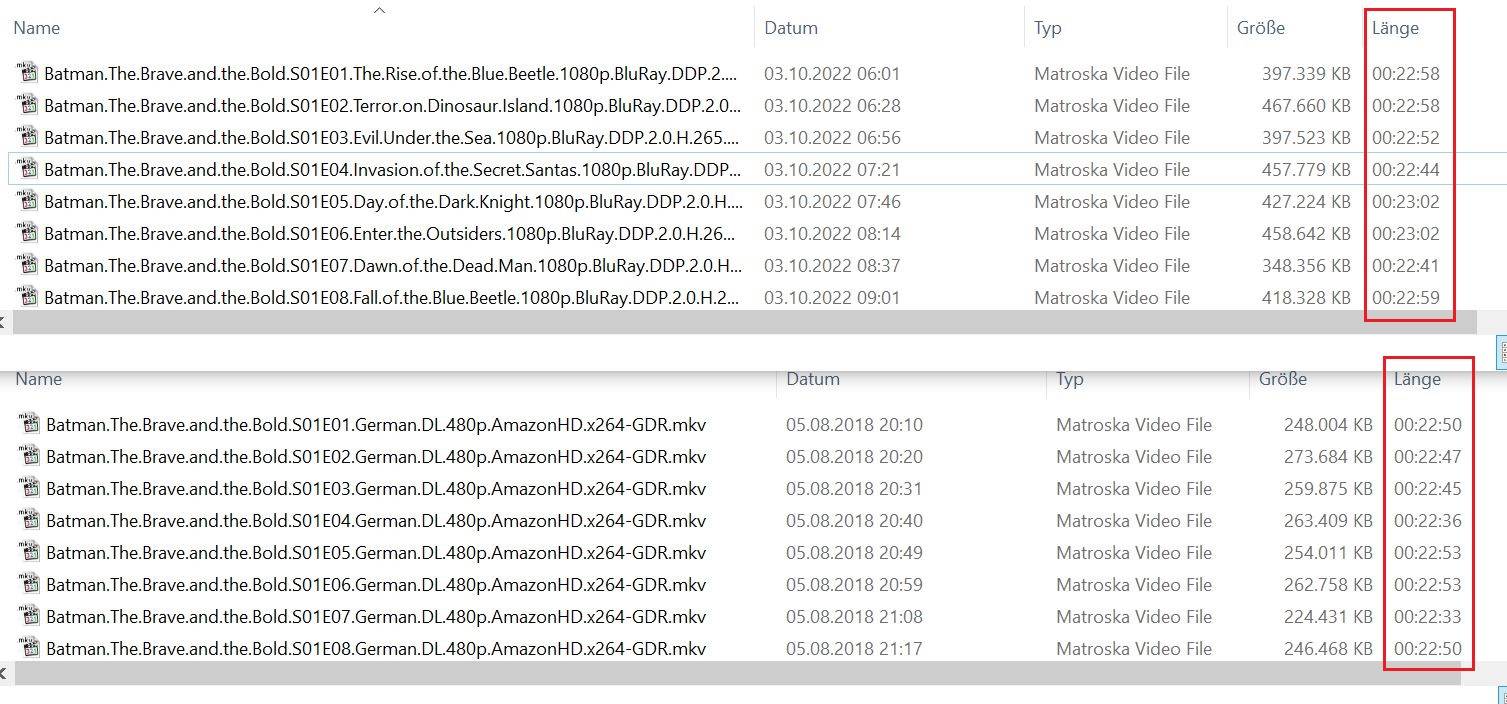1507x704 pixels.
Task: Click size value 224.431 KB
Action: point(1328,616)
